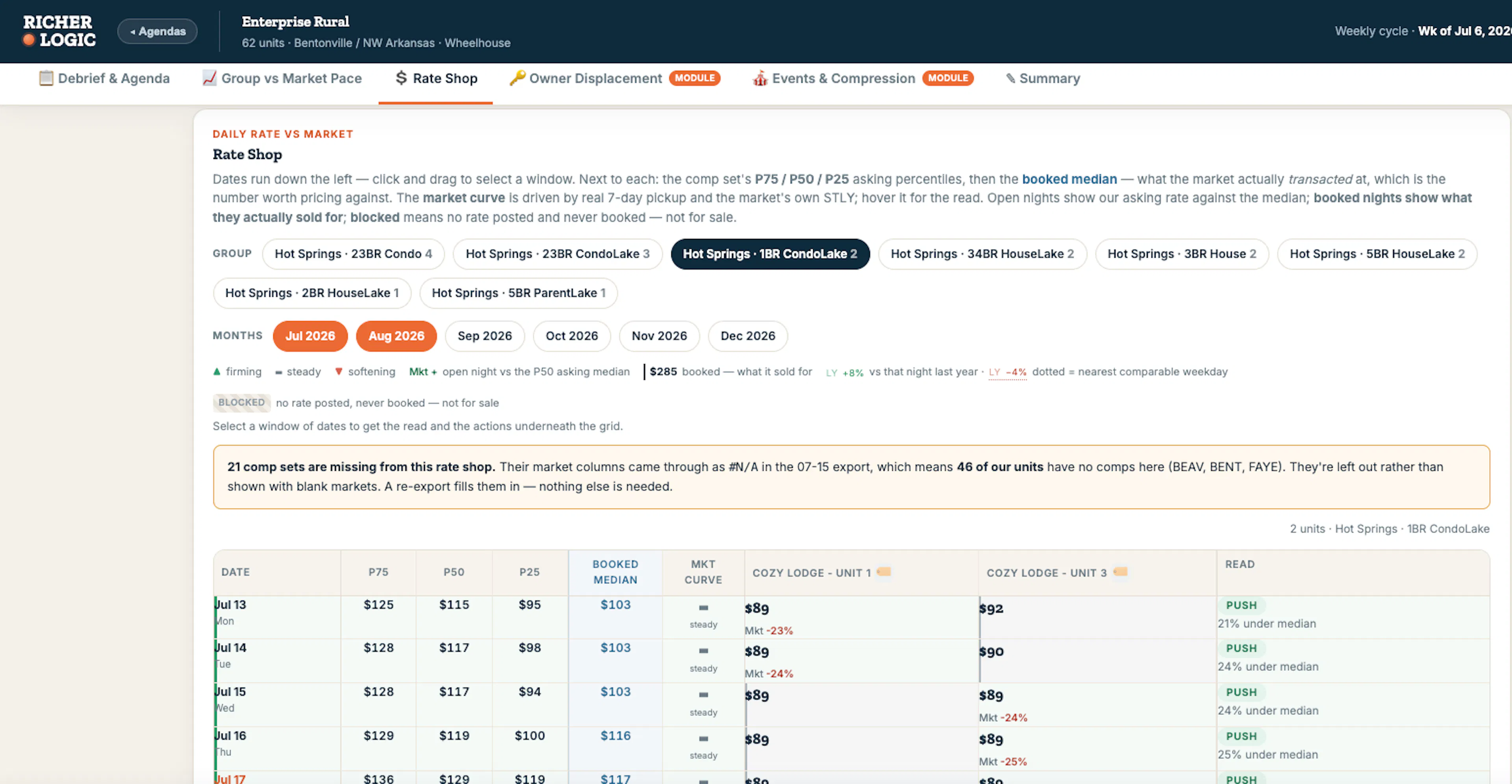Toggle group Hot Springs · 1BR CondoLake
Viewport: 1512px width, 784px height.
point(770,254)
